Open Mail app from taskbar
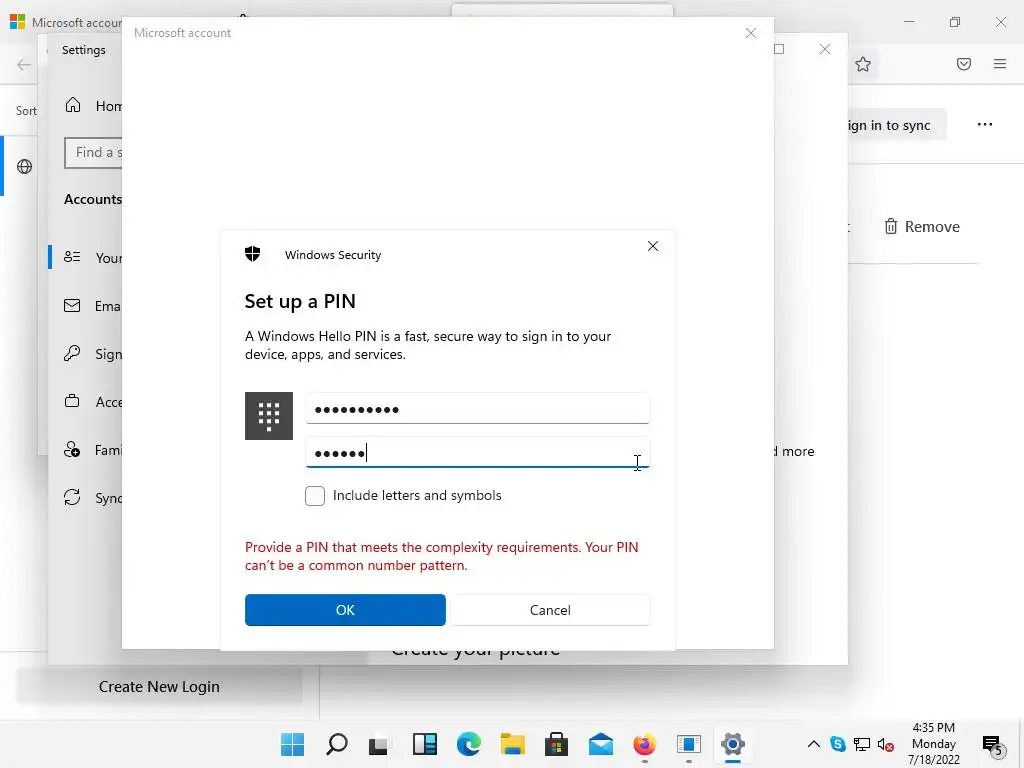Image resolution: width=1024 pixels, height=768 pixels. (600, 744)
